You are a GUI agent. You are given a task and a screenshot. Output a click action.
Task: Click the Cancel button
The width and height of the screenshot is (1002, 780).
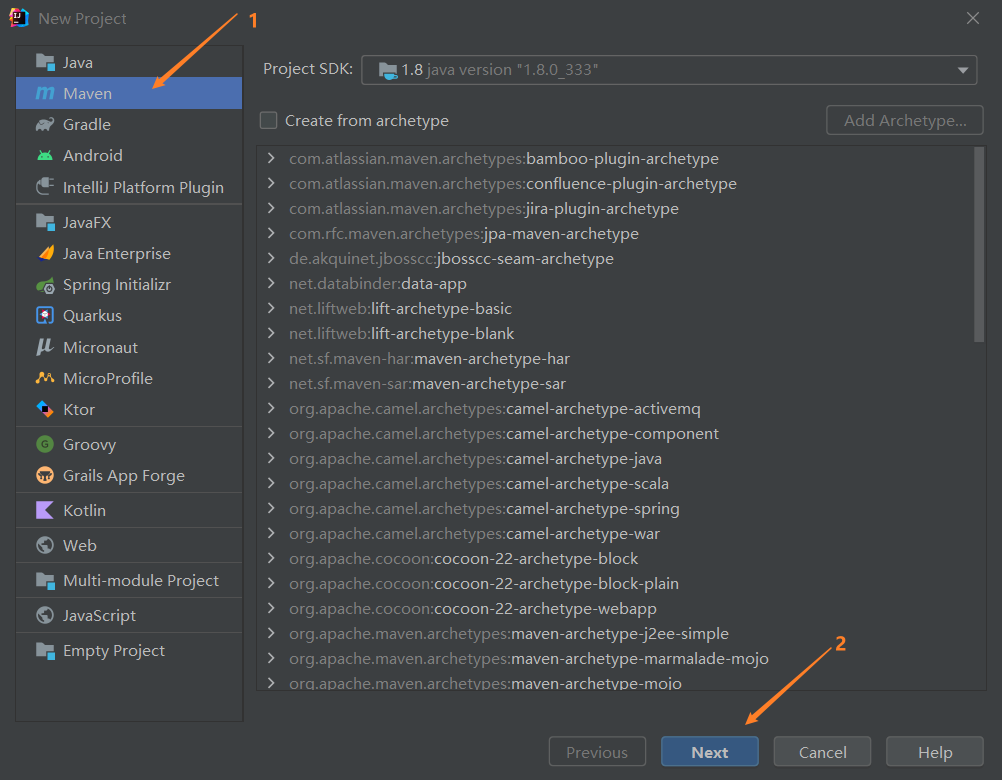822,752
